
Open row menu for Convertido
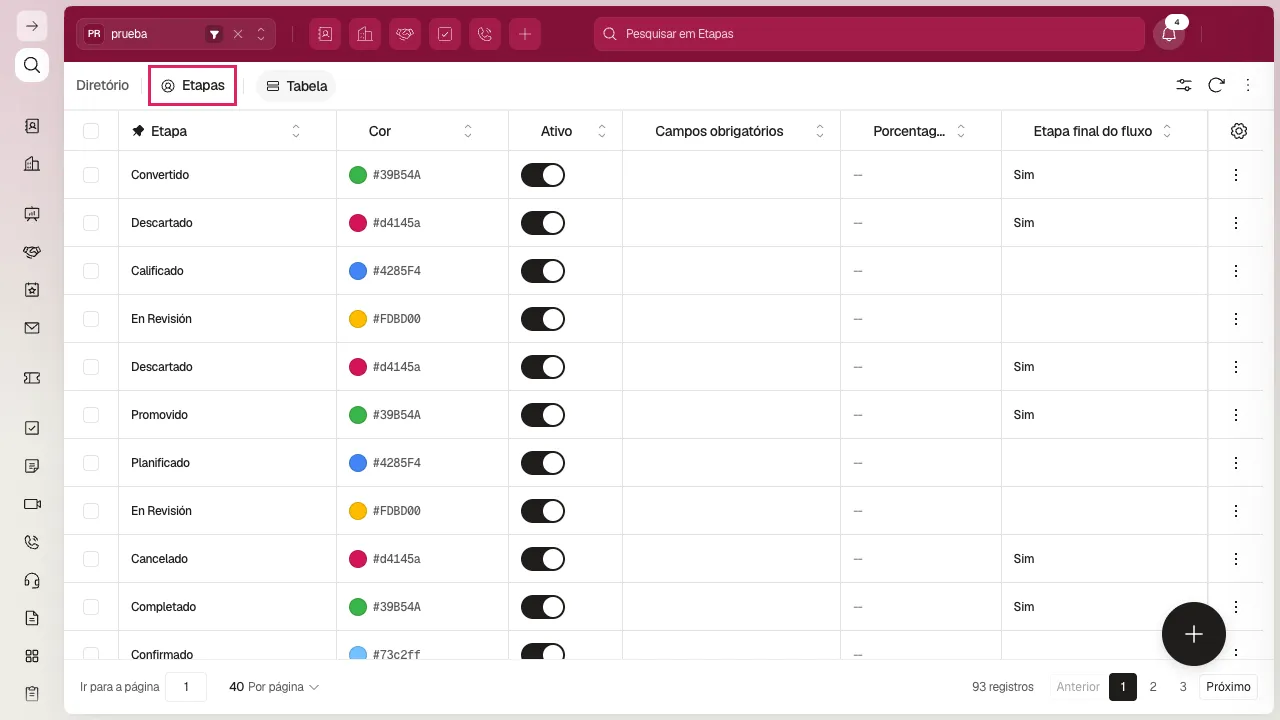[x=1236, y=175]
